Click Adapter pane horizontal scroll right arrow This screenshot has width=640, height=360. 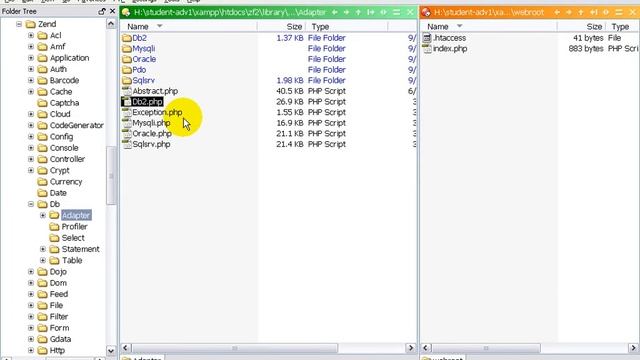(x=411, y=348)
